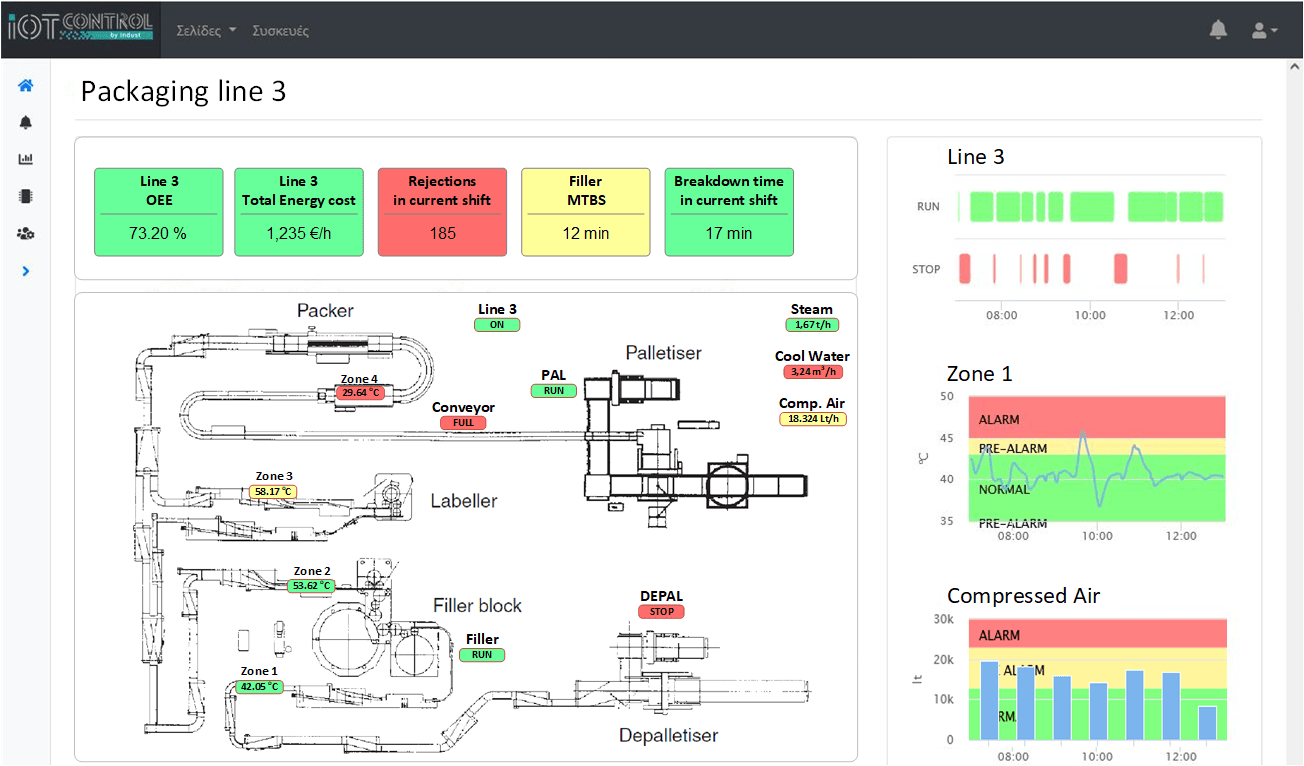
Task: Click the Conveyor FULL status badge
Action: point(463,423)
